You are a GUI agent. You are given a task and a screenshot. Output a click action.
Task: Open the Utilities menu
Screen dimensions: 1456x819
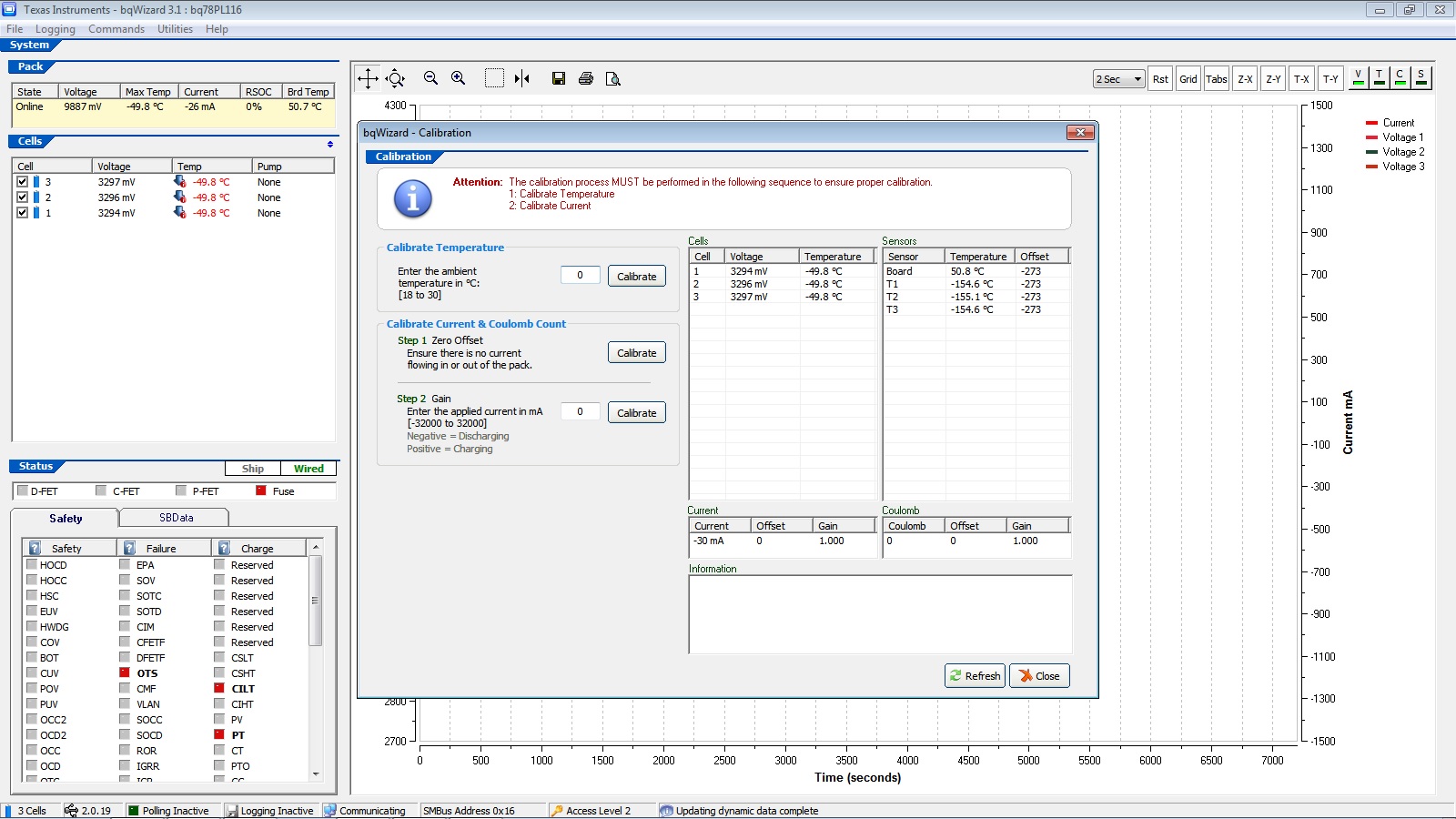[175, 29]
